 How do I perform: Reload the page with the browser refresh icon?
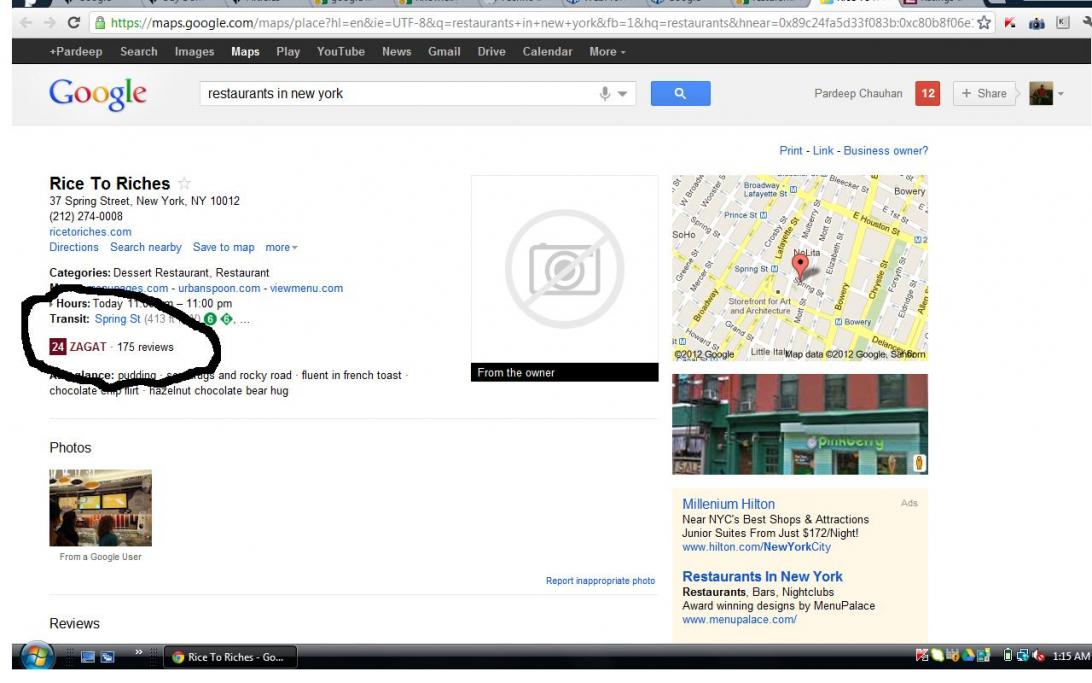coord(73,23)
